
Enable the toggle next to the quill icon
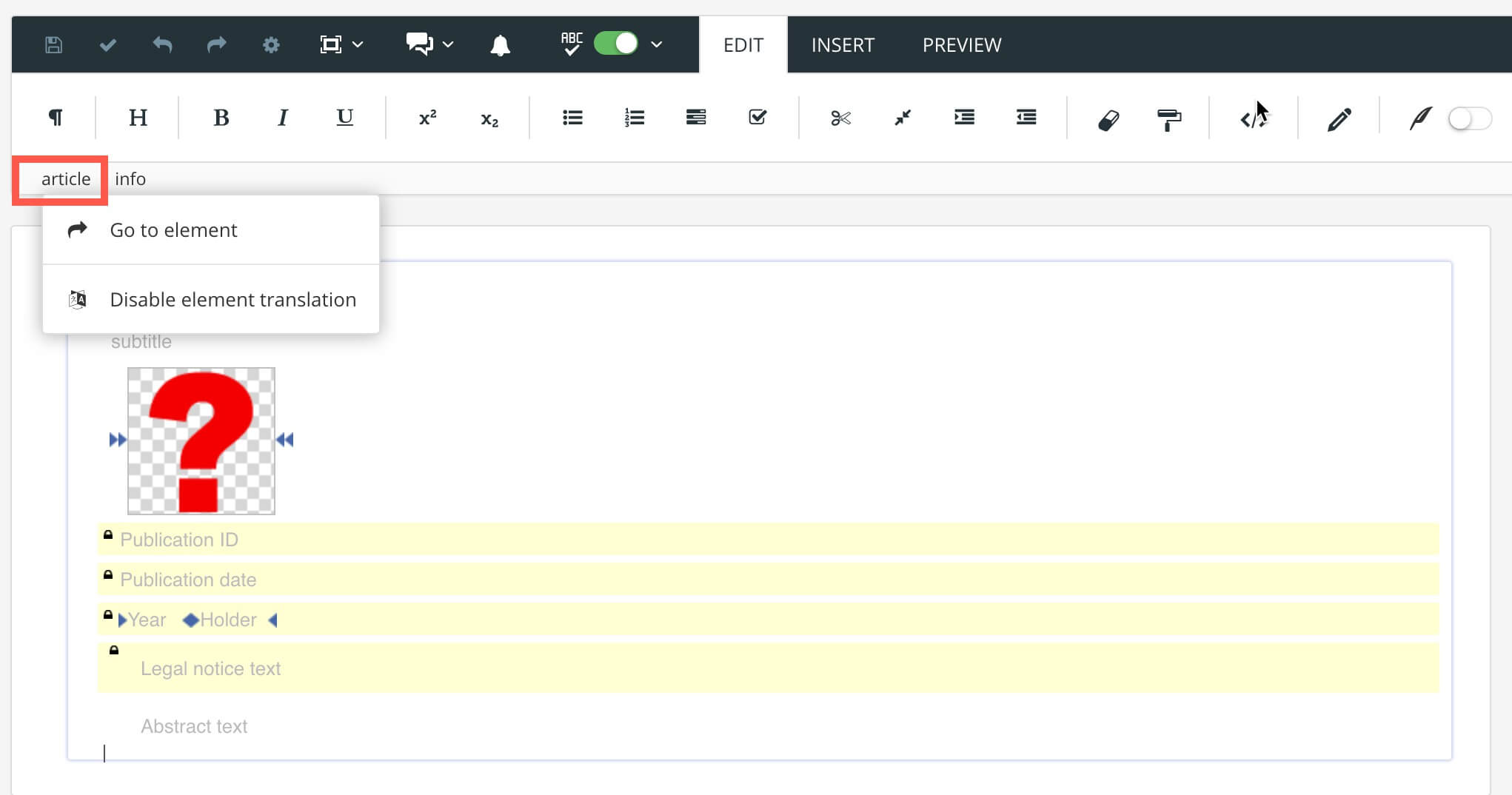click(1468, 117)
